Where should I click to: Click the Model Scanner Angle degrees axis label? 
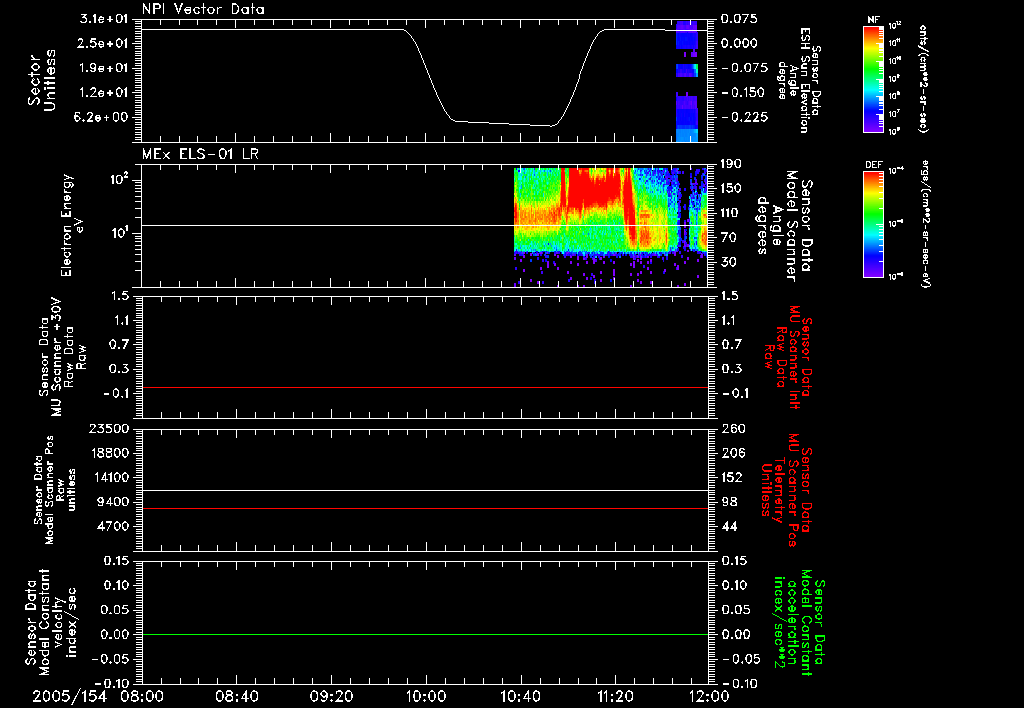coord(784,226)
